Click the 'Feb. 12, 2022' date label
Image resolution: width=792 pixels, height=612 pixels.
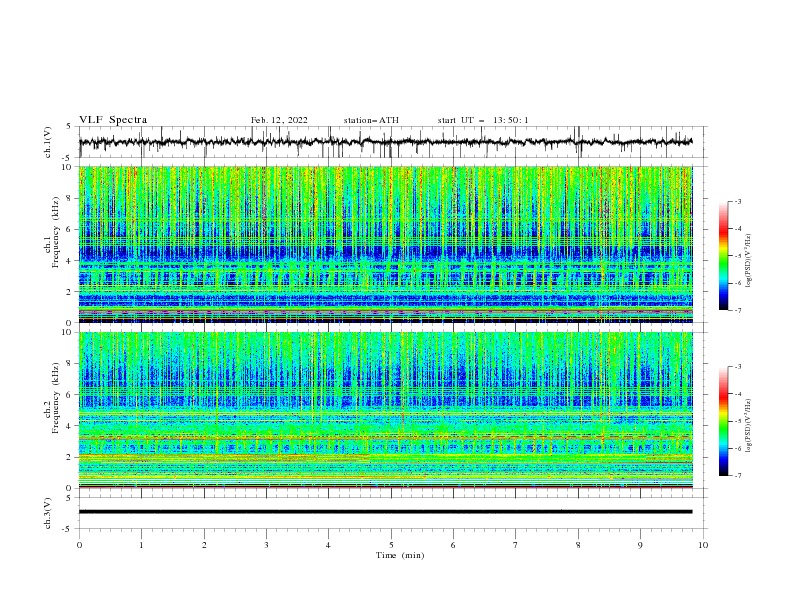279,120
